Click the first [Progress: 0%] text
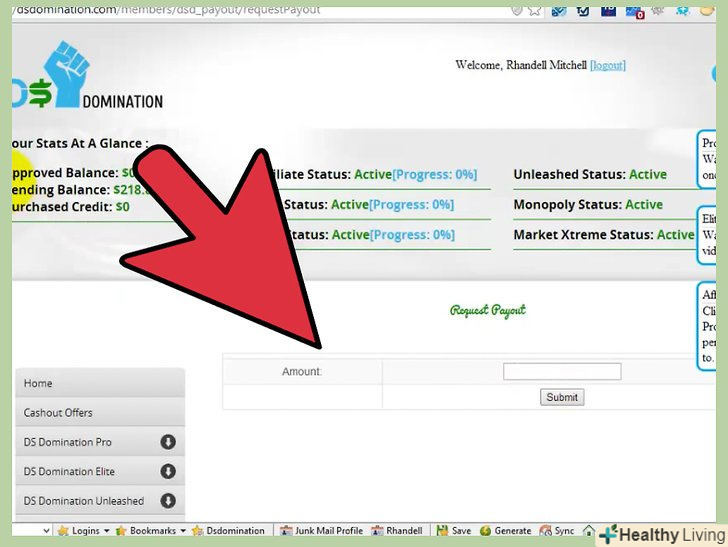The height and width of the screenshot is (547, 728). point(435,175)
